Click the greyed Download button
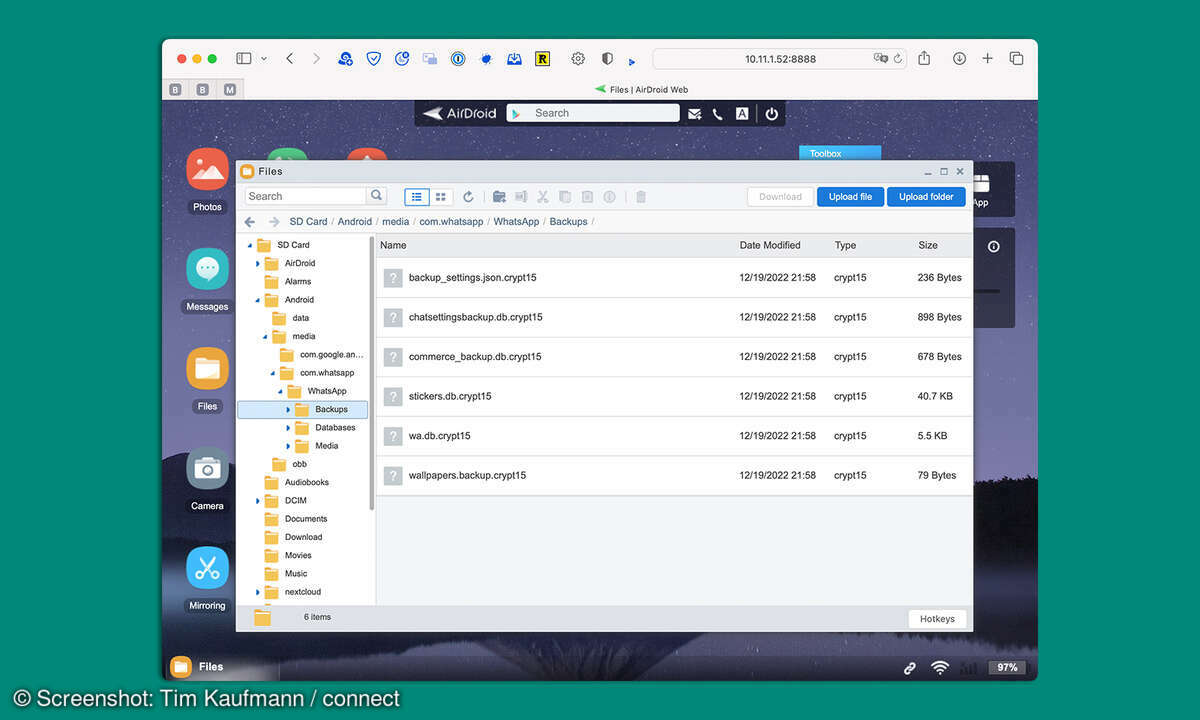1200x720 pixels. pyautogui.click(x=781, y=197)
